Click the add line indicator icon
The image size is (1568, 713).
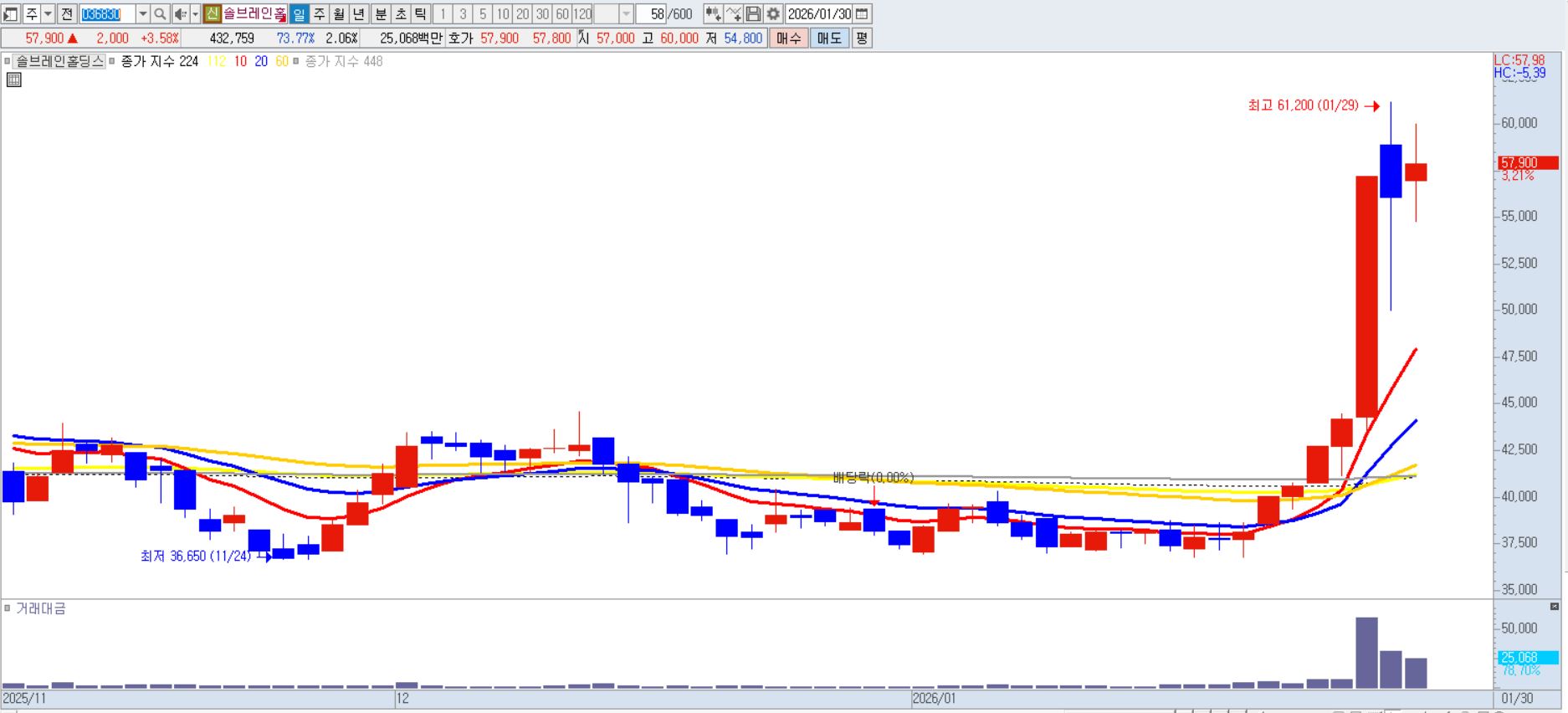click(x=733, y=14)
